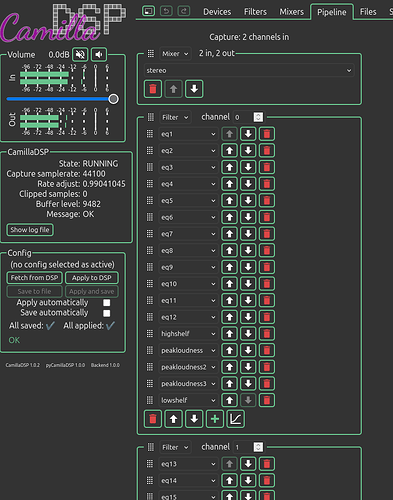Move eq5 filter up

tap(229, 201)
